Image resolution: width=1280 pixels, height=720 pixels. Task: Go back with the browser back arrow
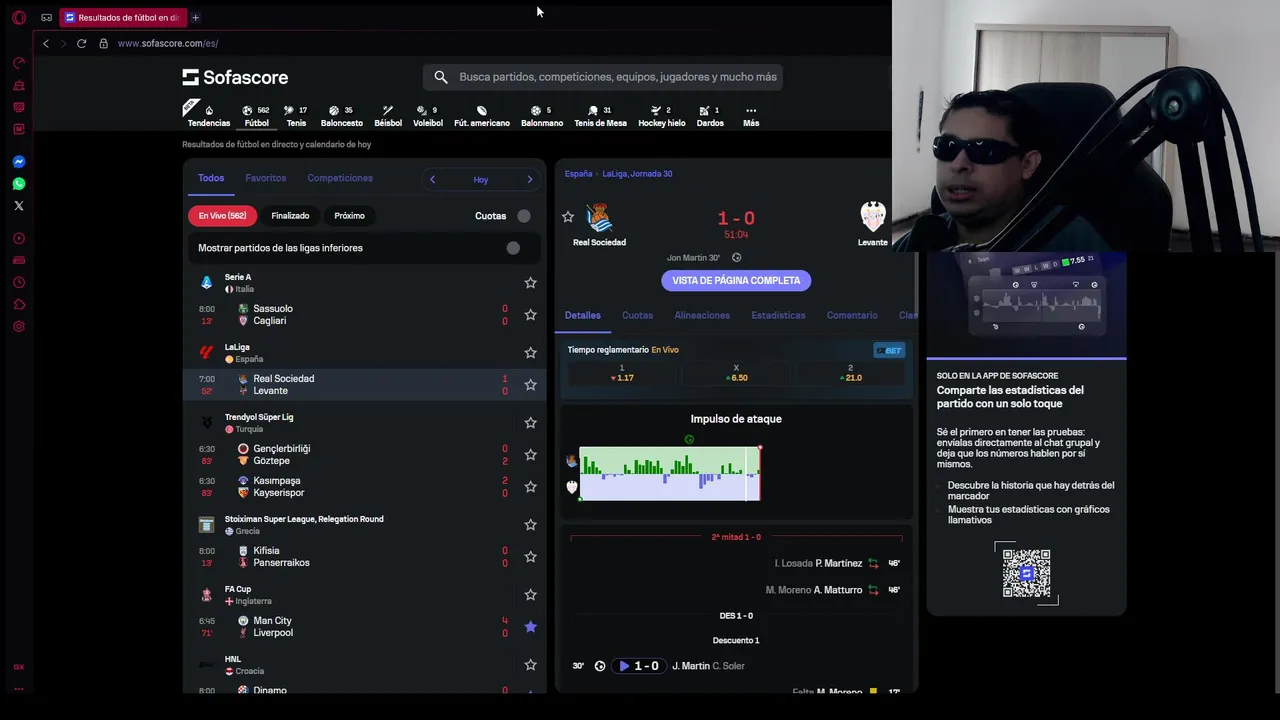coord(45,43)
